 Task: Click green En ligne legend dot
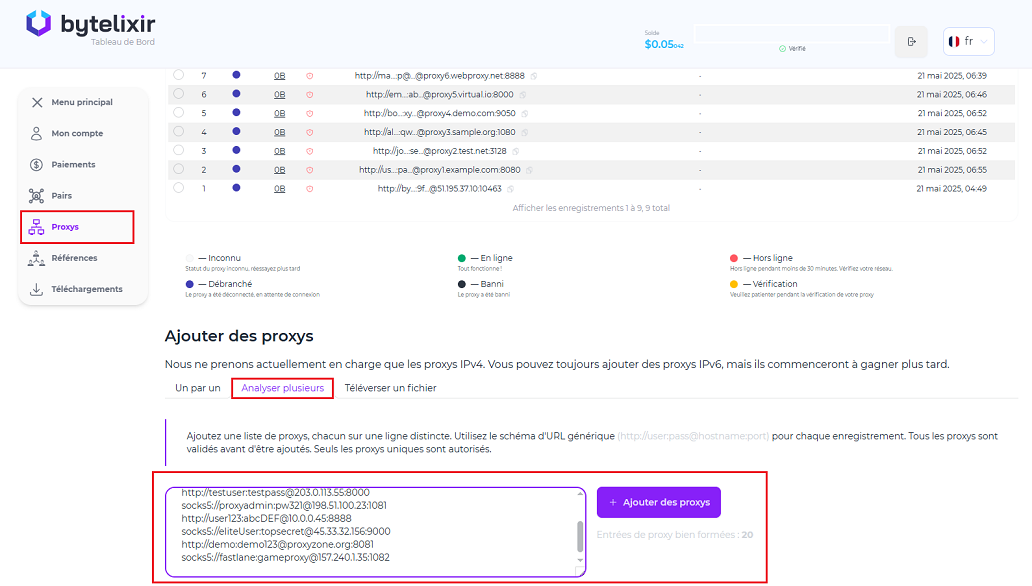coord(461,258)
